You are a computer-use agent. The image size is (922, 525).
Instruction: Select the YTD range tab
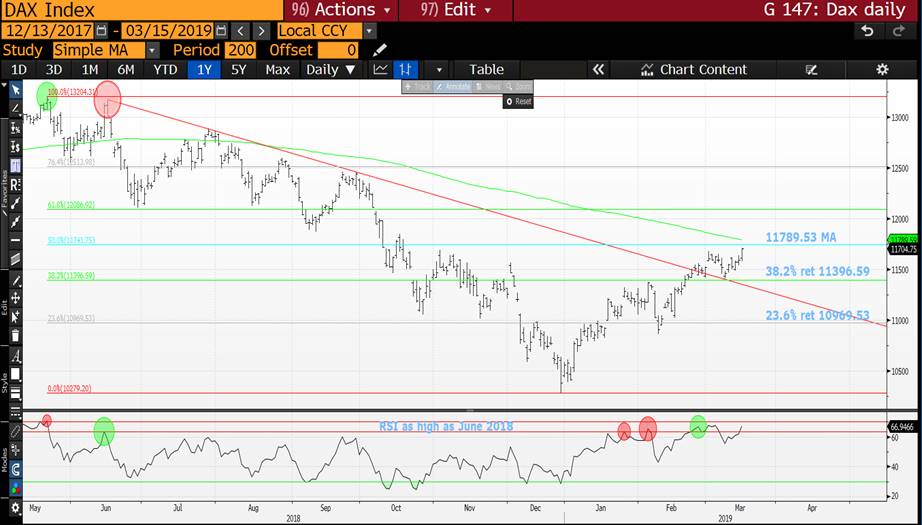pyautogui.click(x=165, y=69)
